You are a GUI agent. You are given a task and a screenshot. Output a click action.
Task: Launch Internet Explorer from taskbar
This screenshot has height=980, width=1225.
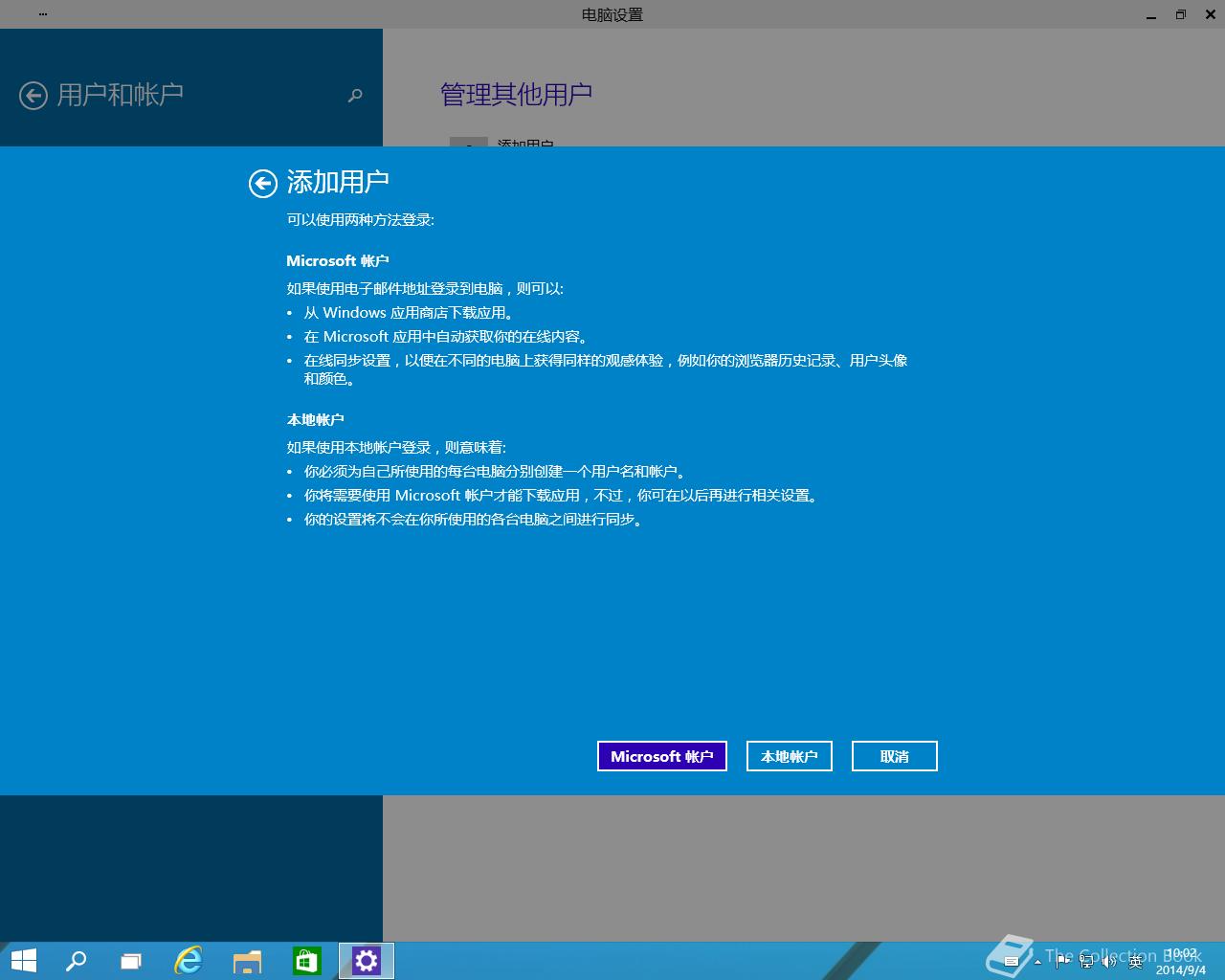189,960
